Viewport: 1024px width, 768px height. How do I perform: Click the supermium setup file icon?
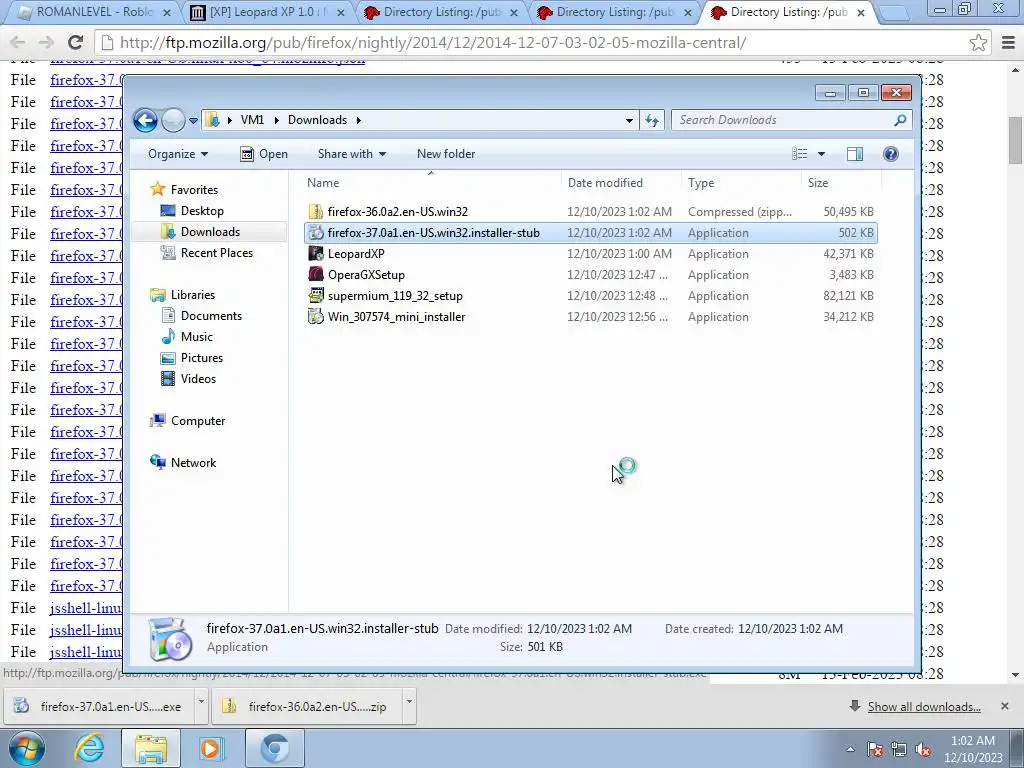pos(316,295)
